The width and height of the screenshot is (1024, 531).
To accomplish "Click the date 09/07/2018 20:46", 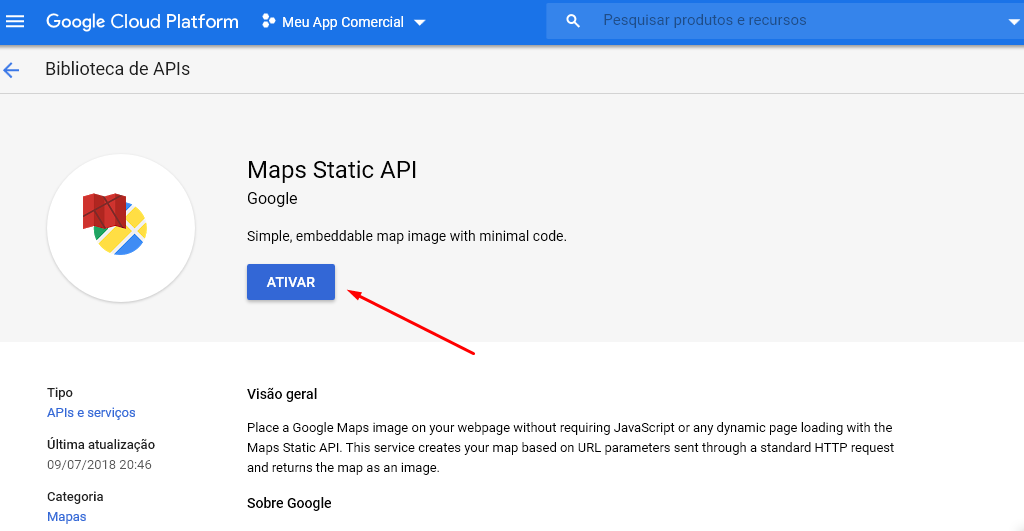I will [99, 464].
